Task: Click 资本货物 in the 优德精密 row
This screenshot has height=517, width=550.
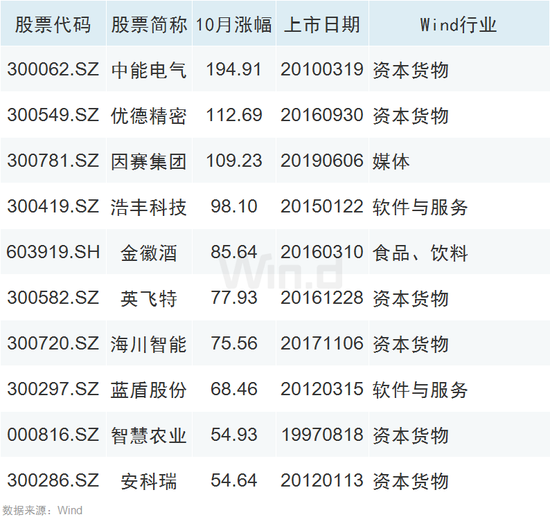Action: (x=410, y=116)
